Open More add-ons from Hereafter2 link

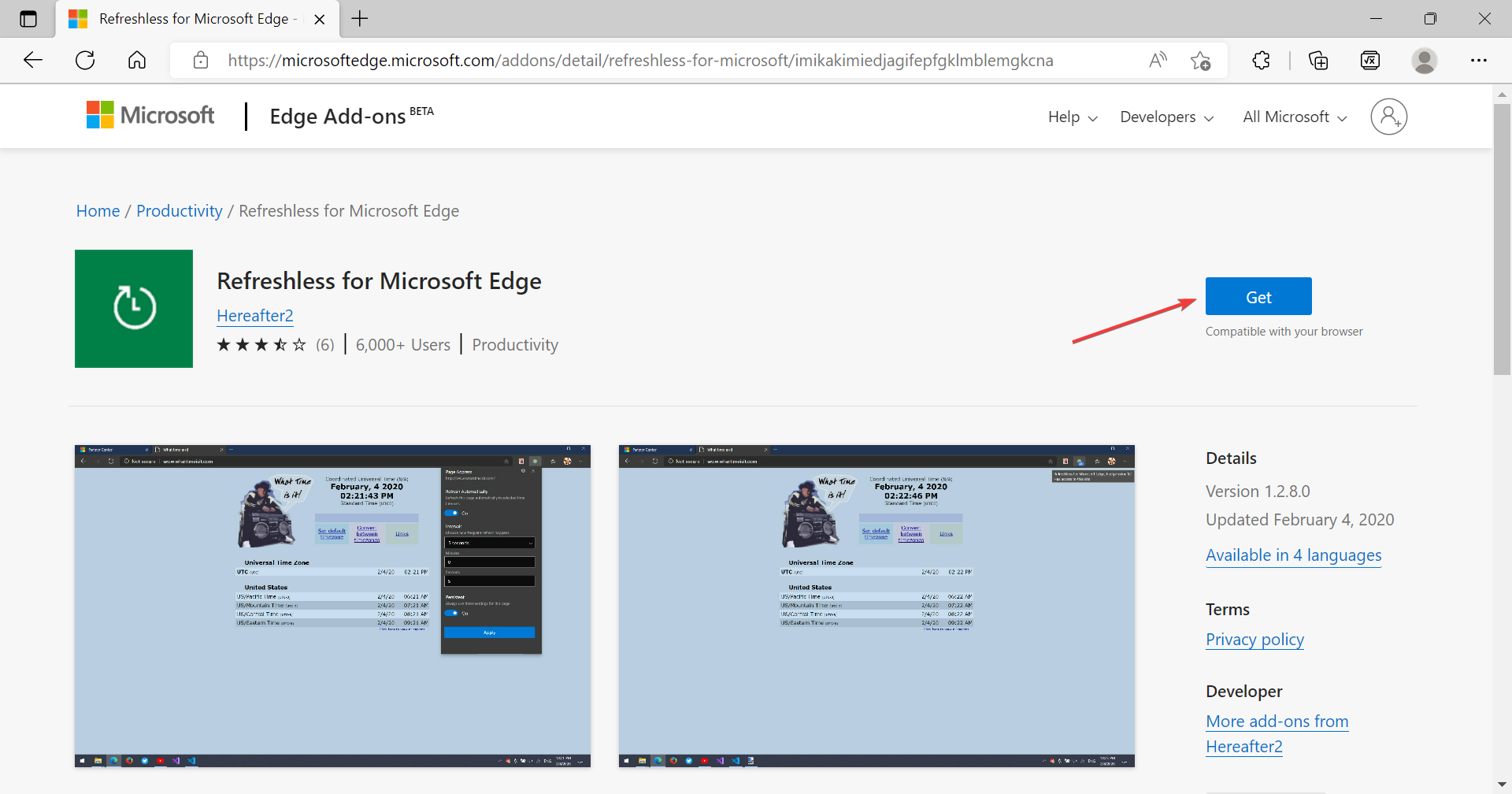pos(1277,734)
